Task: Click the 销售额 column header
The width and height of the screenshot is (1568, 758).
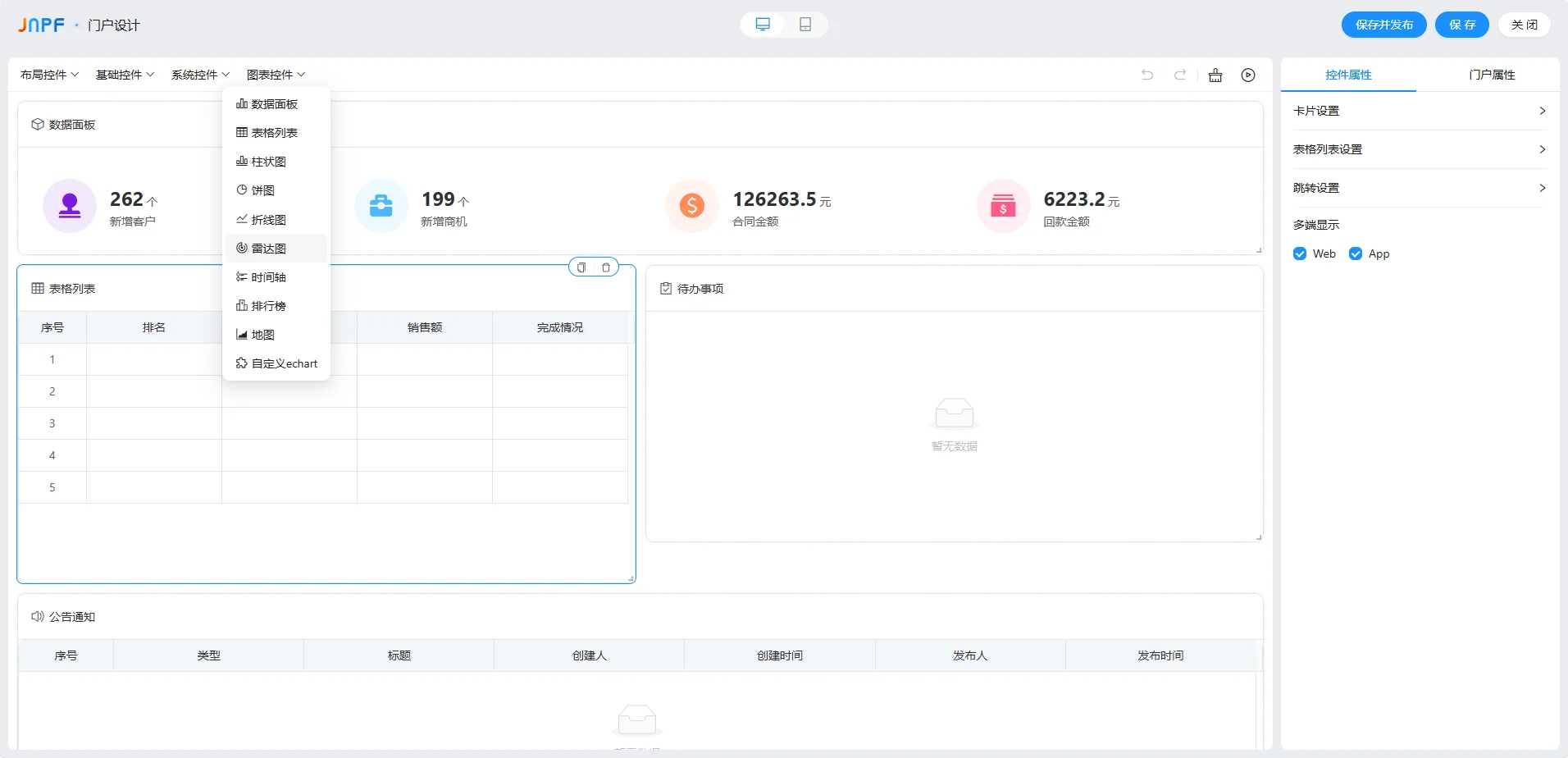Action: (425, 327)
